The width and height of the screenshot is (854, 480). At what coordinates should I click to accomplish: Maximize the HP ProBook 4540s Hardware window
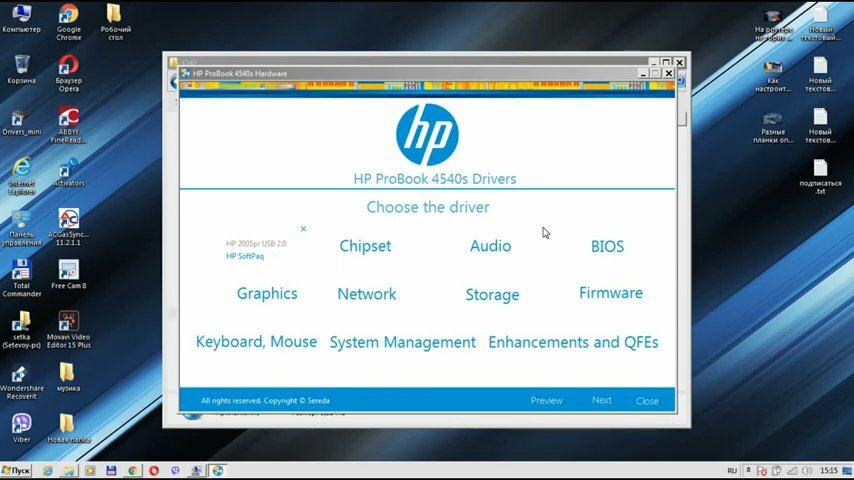click(x=656, y=73)
